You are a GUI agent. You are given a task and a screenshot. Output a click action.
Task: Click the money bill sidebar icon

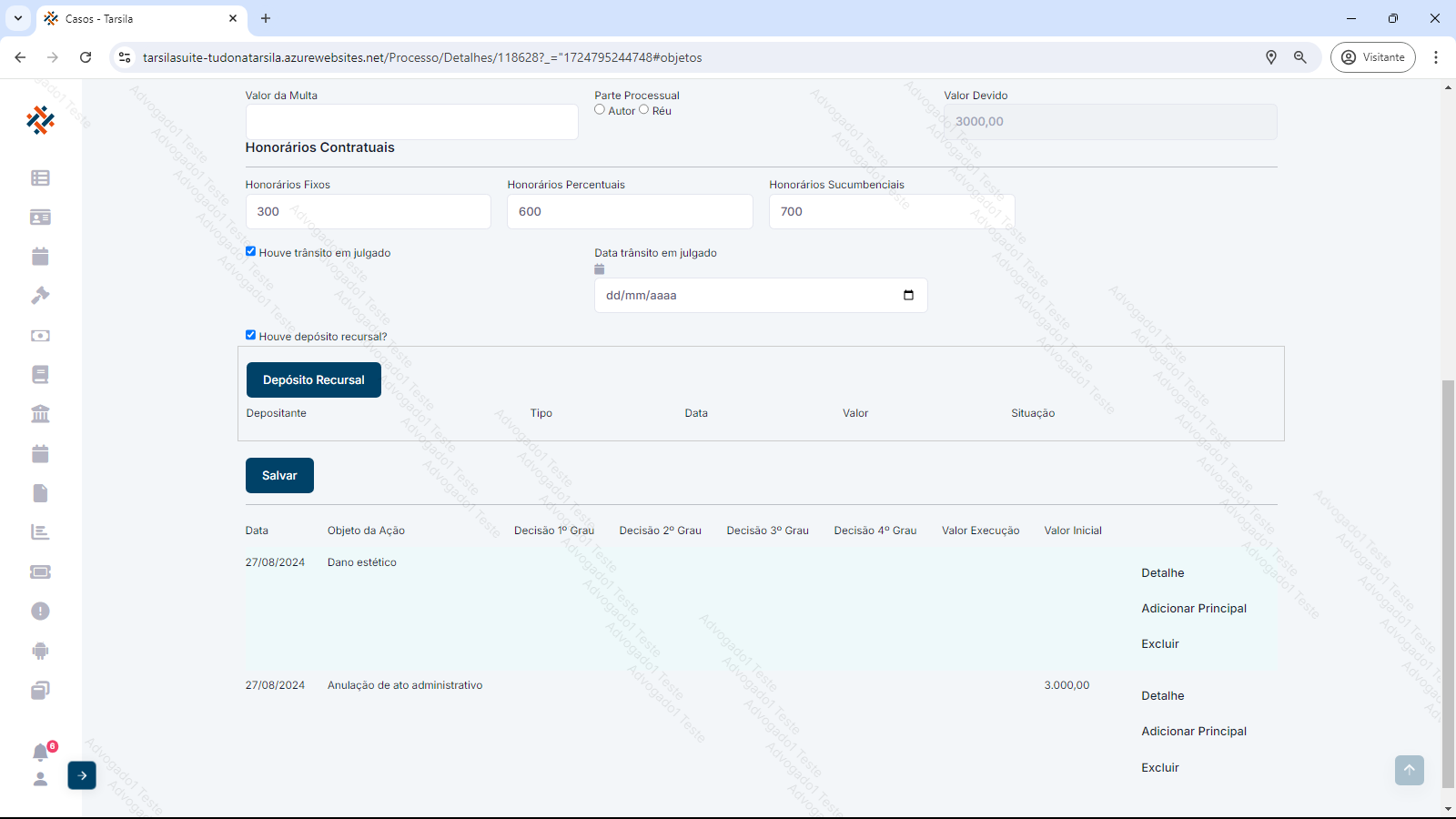(x=40, y=336)
